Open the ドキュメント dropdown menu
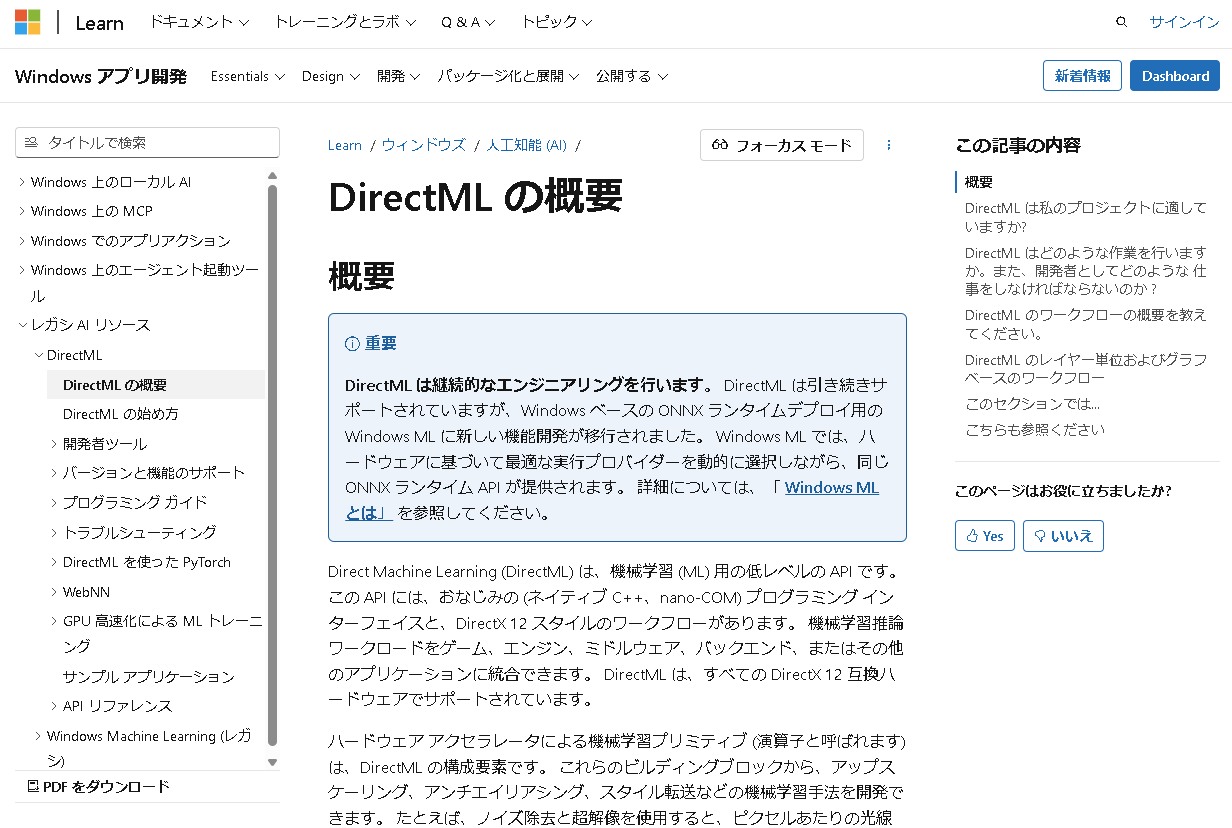 pyautogui.click(x=198, y=21)
